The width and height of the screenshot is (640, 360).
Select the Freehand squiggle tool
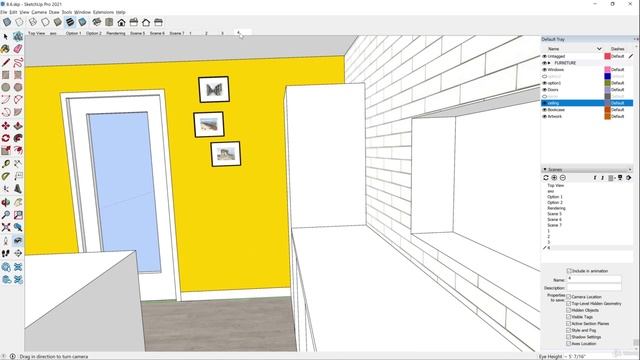point(18,62)
